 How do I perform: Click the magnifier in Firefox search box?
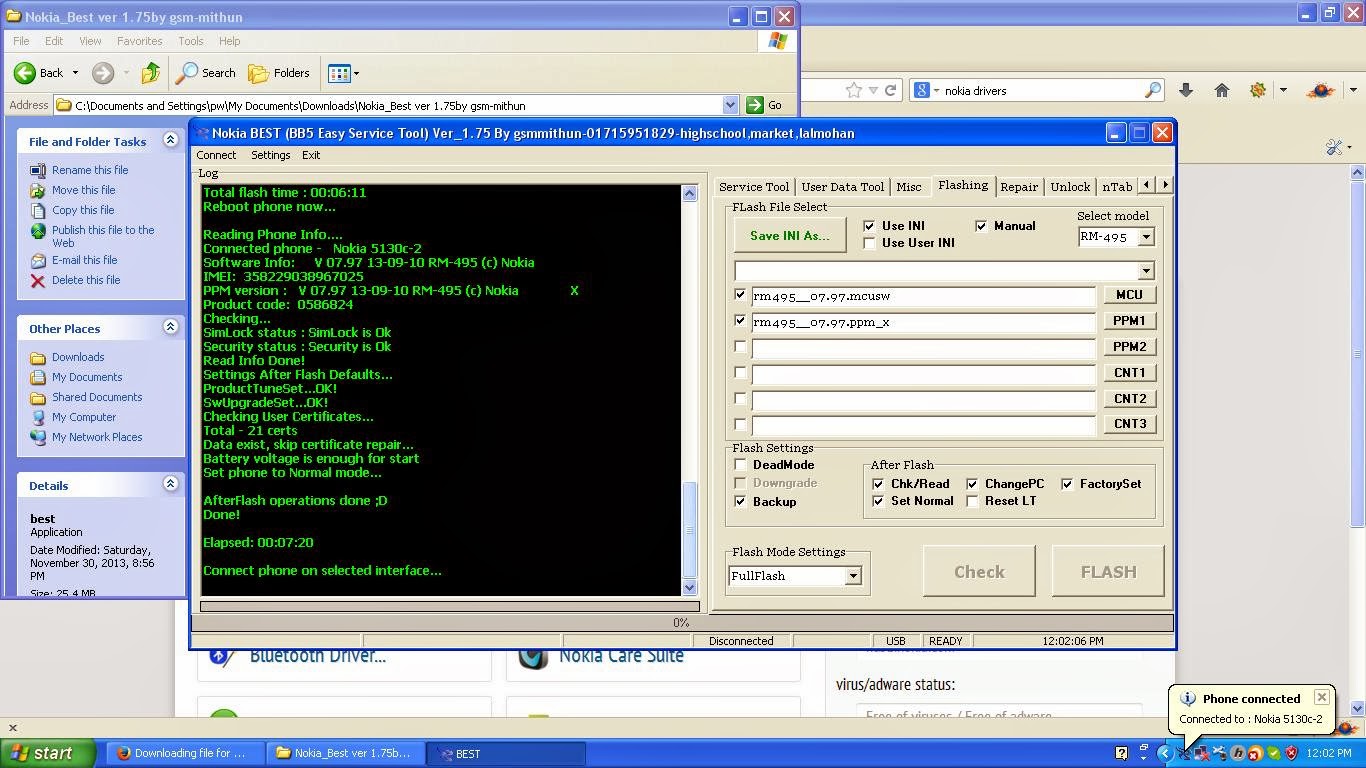[1153, 90]
